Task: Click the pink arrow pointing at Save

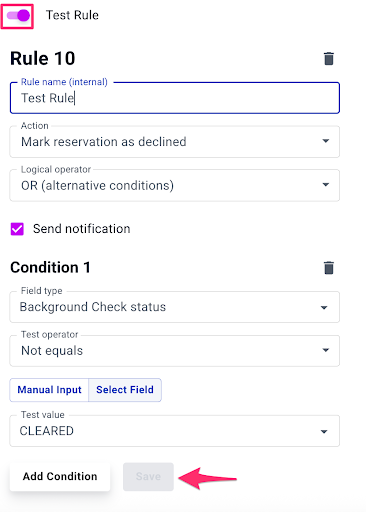Action: pos(208,478)
